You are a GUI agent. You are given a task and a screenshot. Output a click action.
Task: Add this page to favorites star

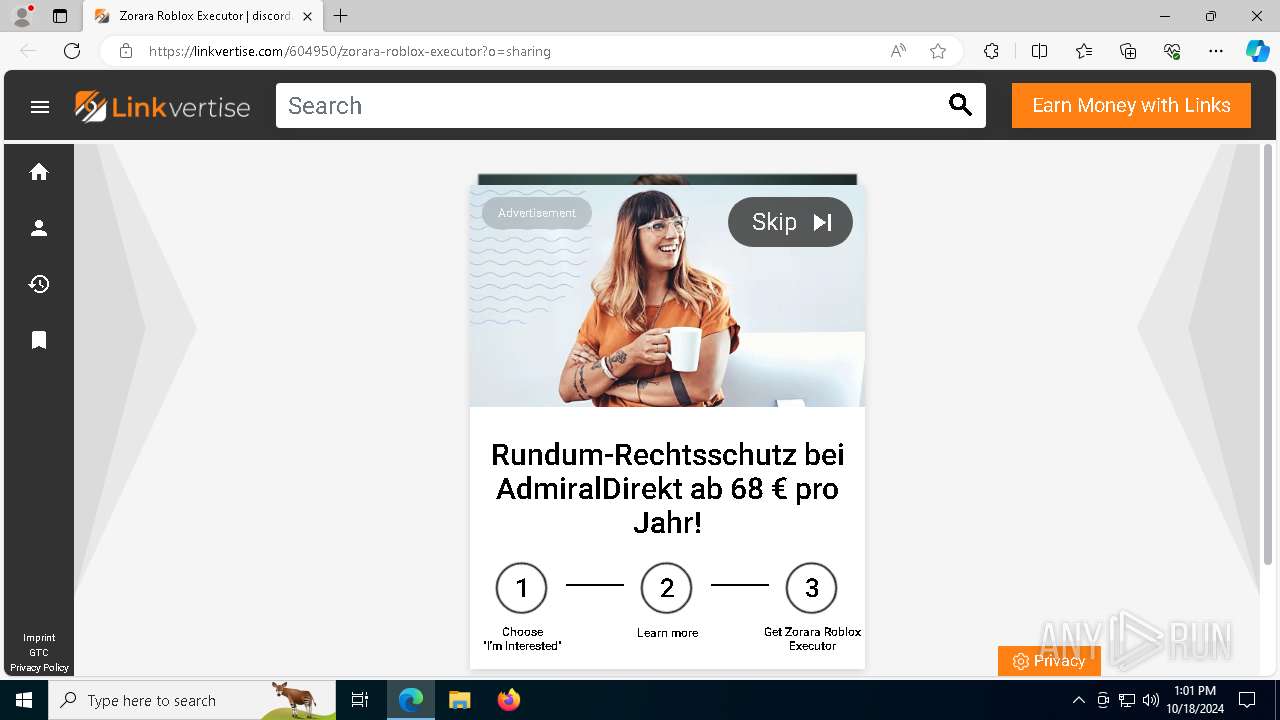point(938,51)
